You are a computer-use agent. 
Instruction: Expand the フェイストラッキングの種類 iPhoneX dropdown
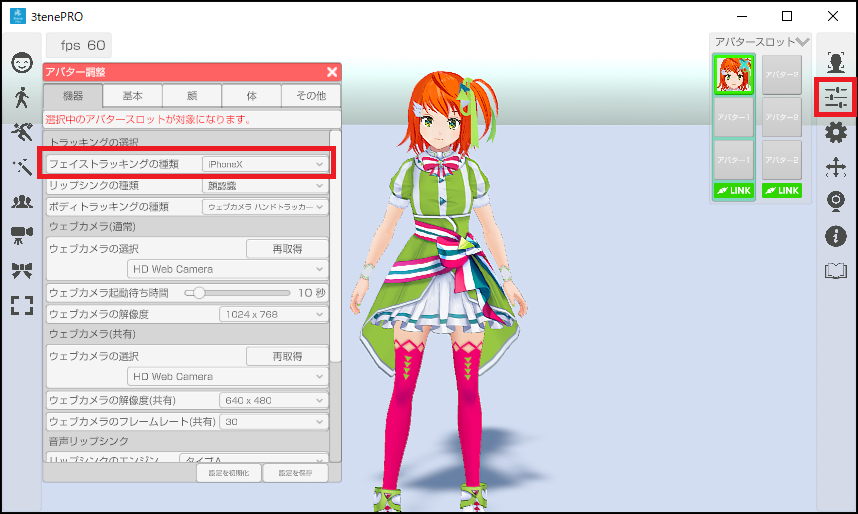pos(265,164)
